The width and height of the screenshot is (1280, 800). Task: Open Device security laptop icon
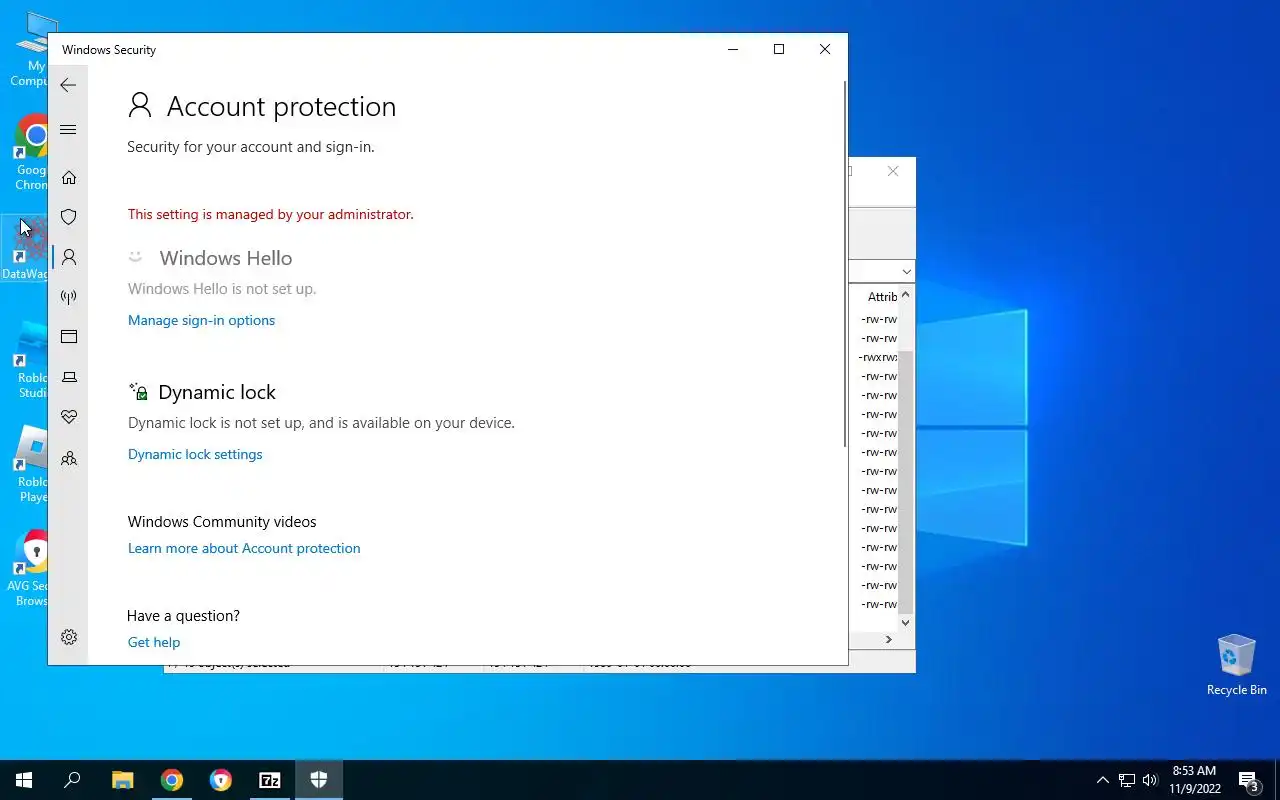click(69, 377)
